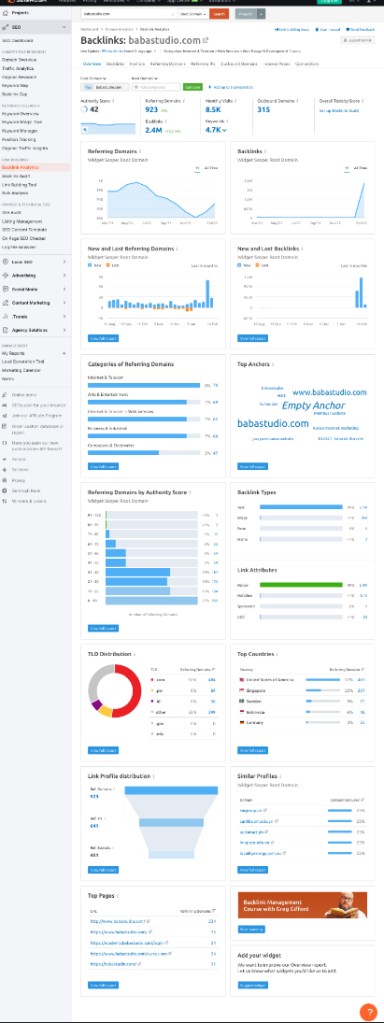Screen dimensions: 384x1023
Task: Open the orange help question mark bubble
Action: pyautogui.click(x=368, y=1011)
